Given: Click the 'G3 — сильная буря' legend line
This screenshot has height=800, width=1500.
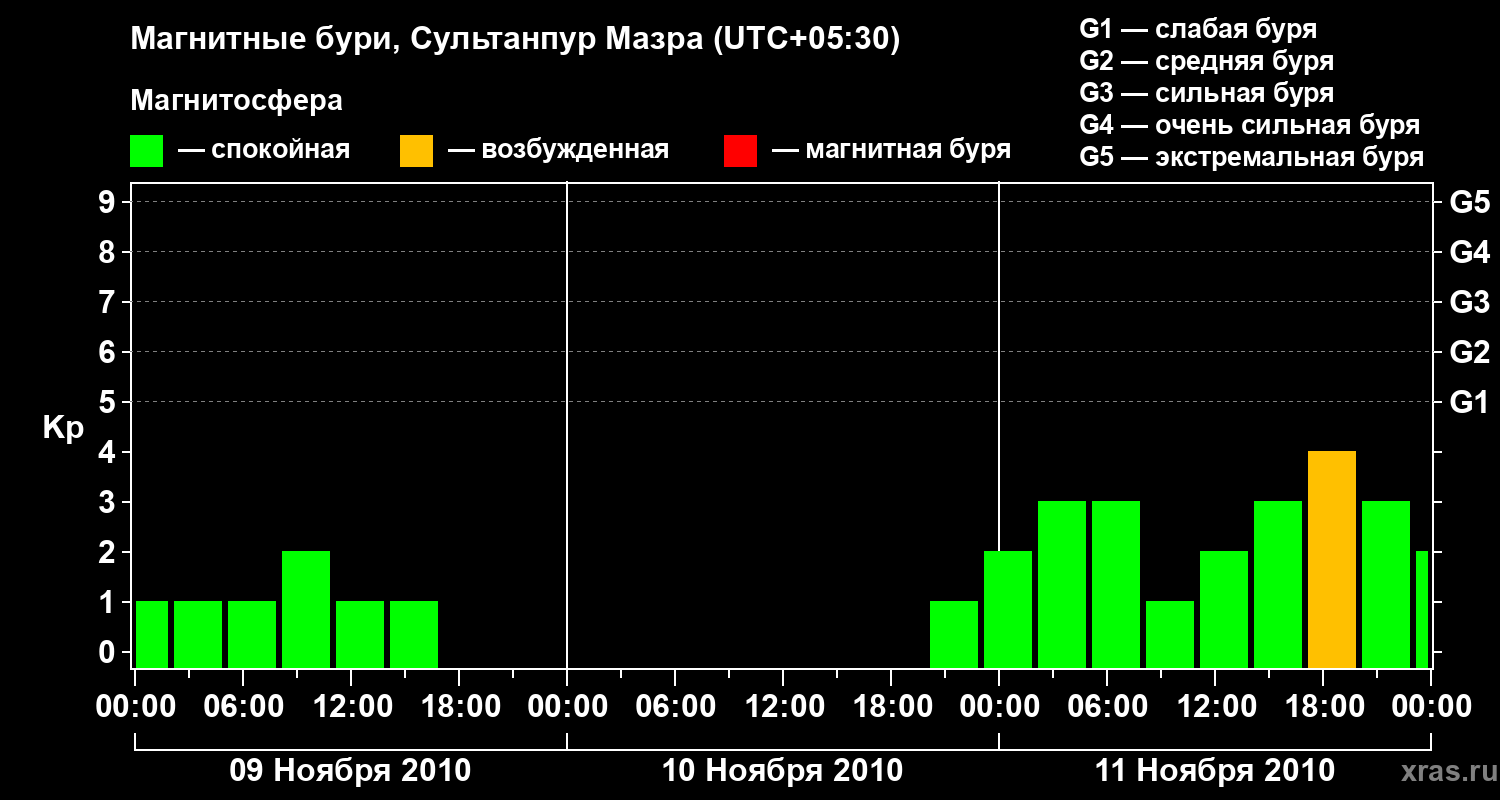Looking at the screenshot, I should click(x=1206, y=93).
